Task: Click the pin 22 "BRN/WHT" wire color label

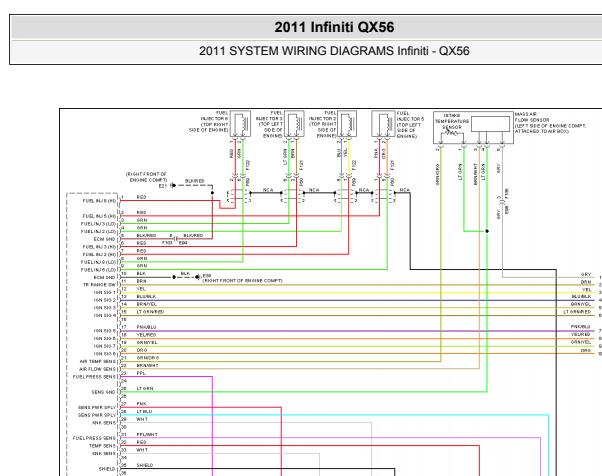Action: point(147,365)
